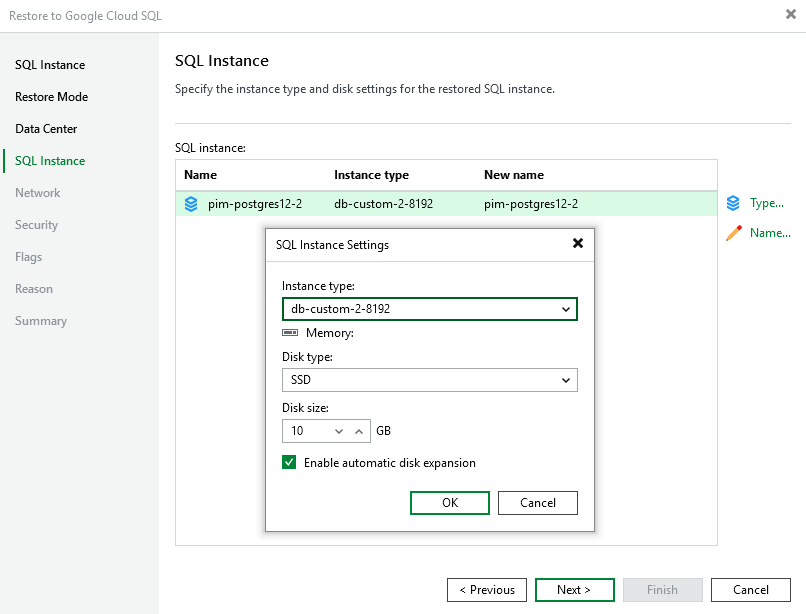
Task: Open the Type... link
Action: tap(767, 203)
